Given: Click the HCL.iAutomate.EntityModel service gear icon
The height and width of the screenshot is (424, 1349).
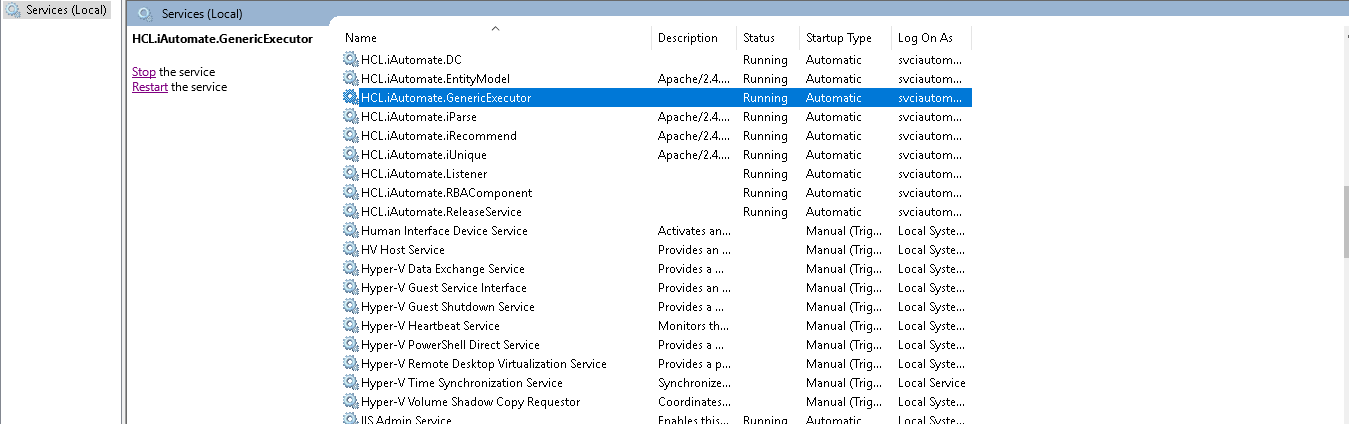Looking at the screenshot, I should [x=350, y=79].
